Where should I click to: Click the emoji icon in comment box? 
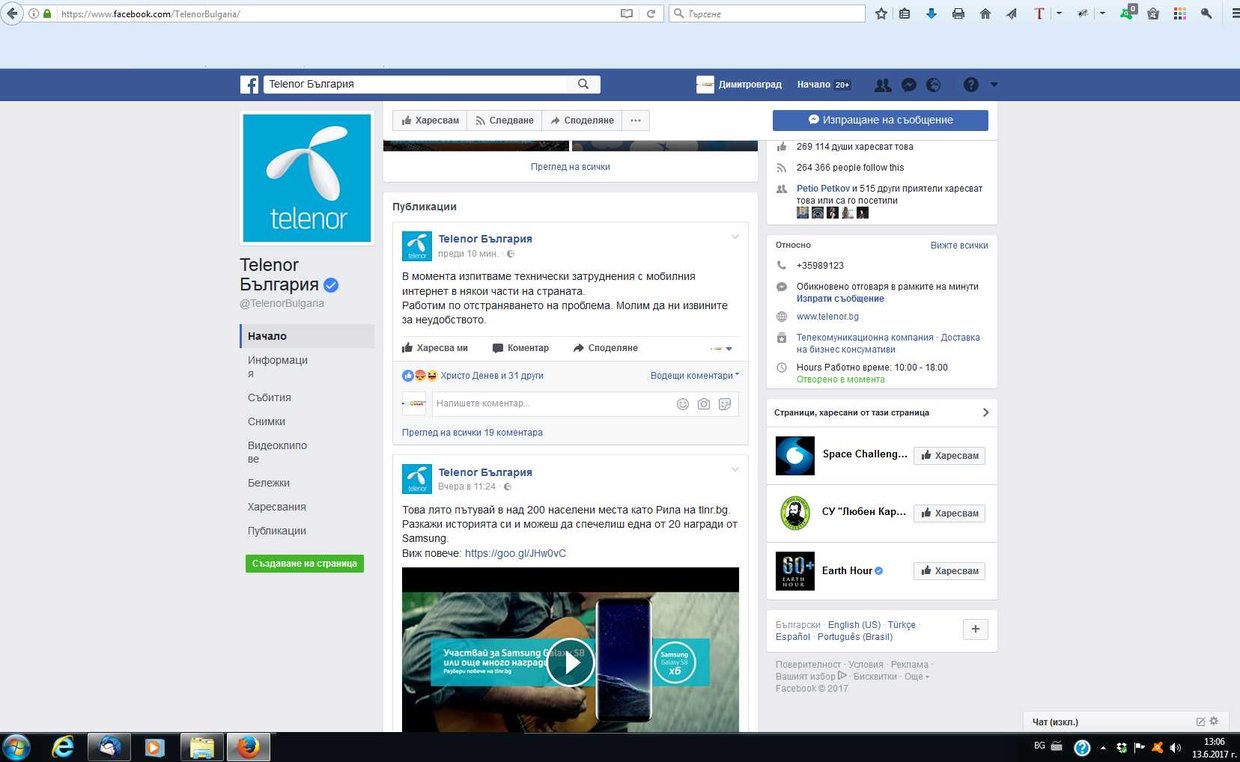(683, 404)
